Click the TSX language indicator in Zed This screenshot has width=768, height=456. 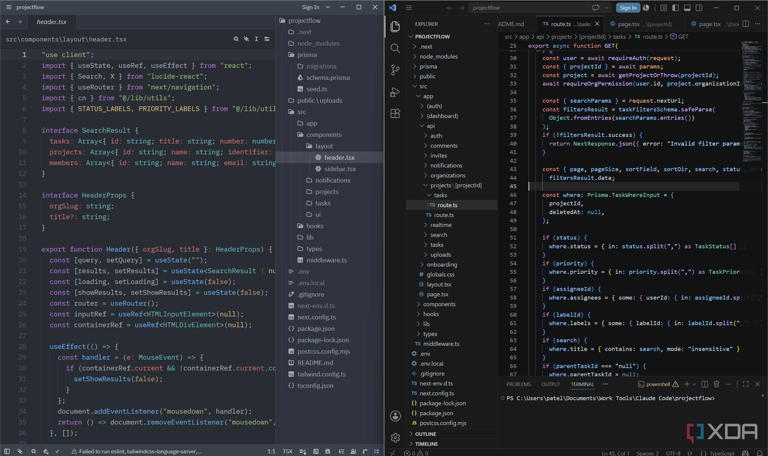point(288,452)
